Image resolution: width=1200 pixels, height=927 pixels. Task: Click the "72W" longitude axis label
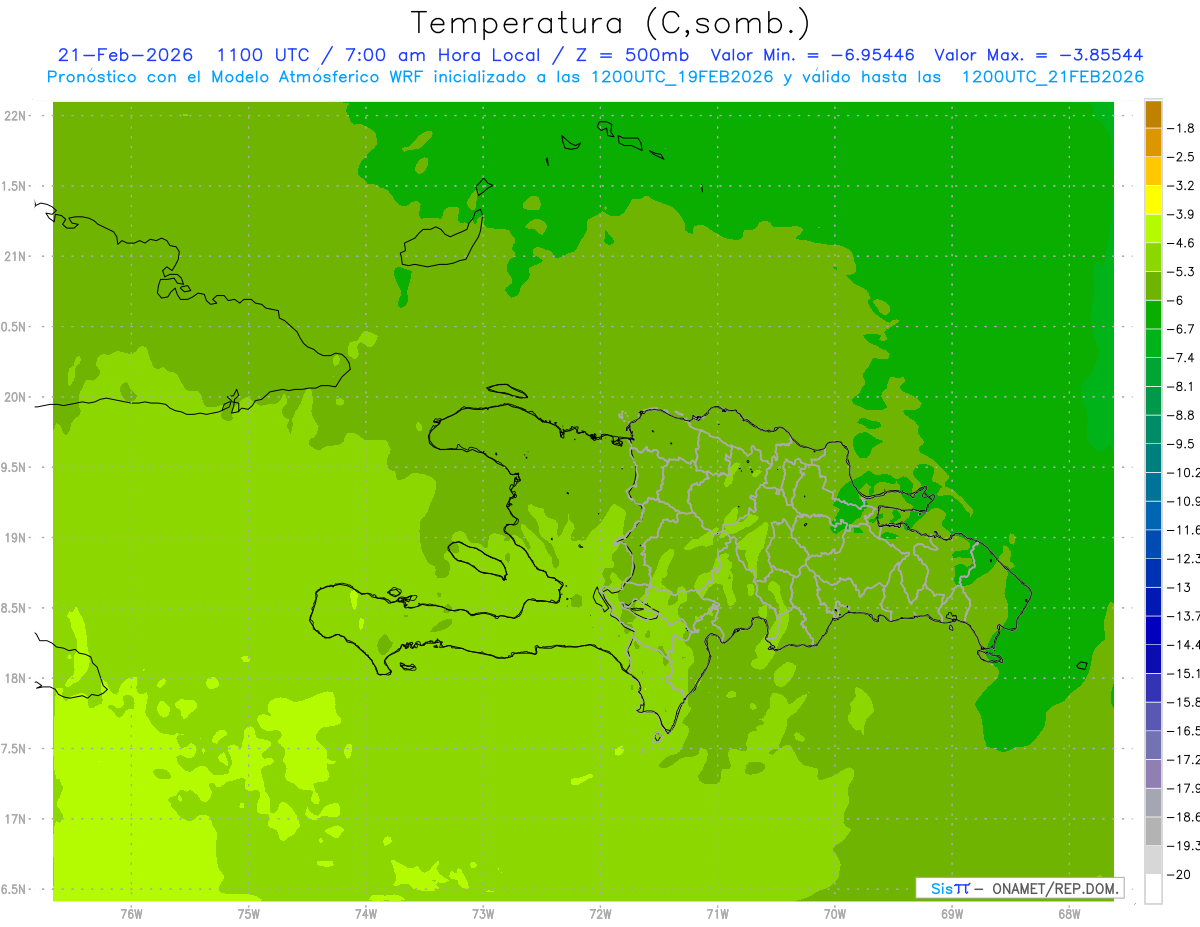tap(600, 914)
